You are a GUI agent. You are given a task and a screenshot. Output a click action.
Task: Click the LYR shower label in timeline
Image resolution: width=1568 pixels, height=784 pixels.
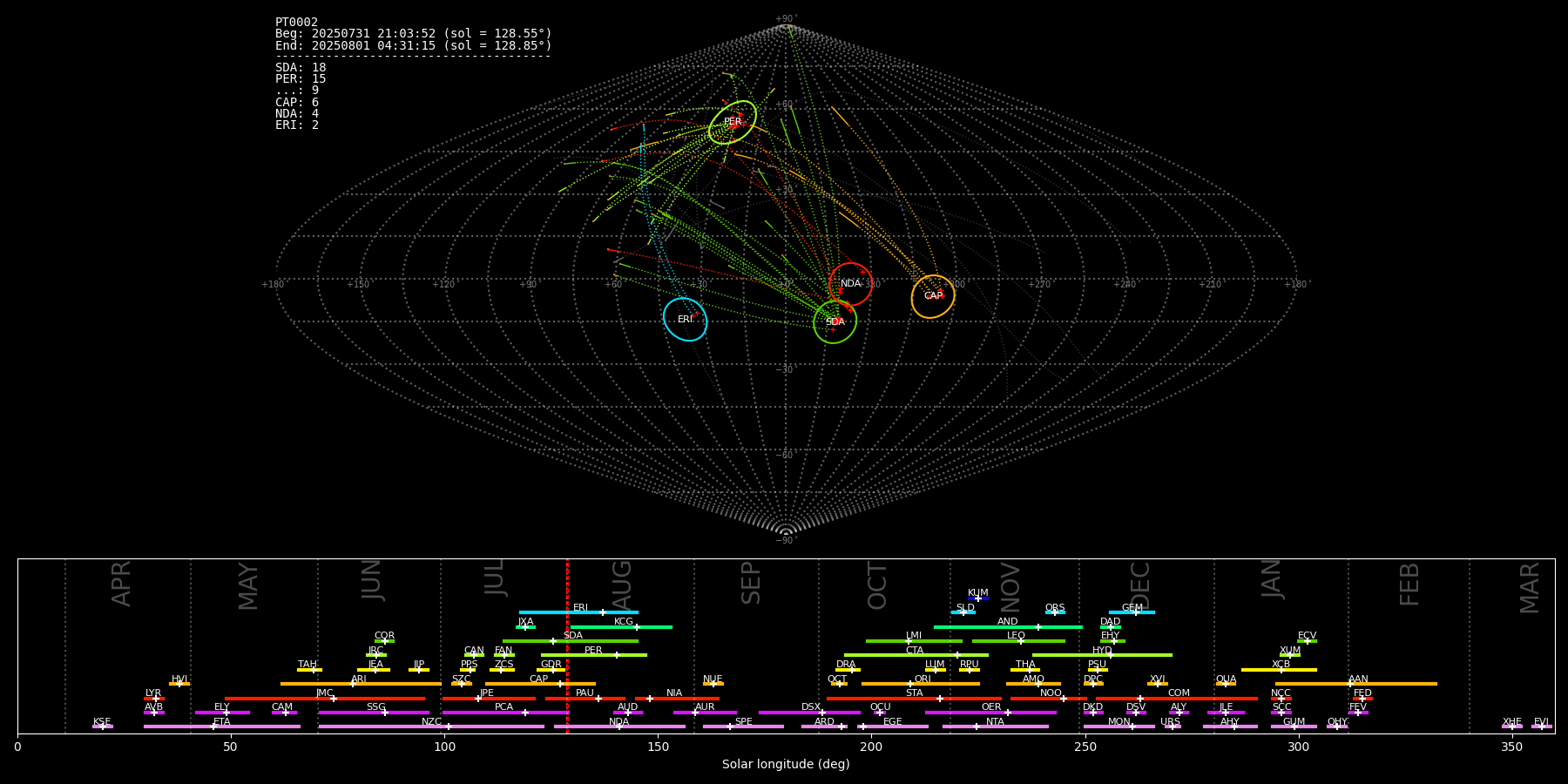click(153, 693)
